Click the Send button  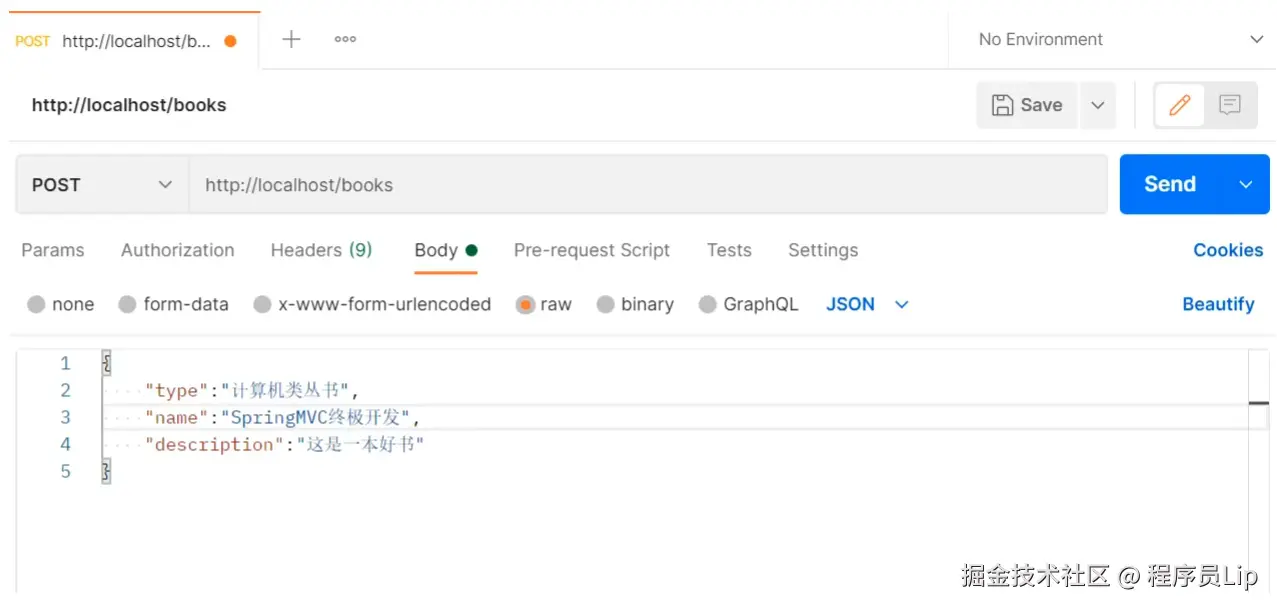[1170, 184]
